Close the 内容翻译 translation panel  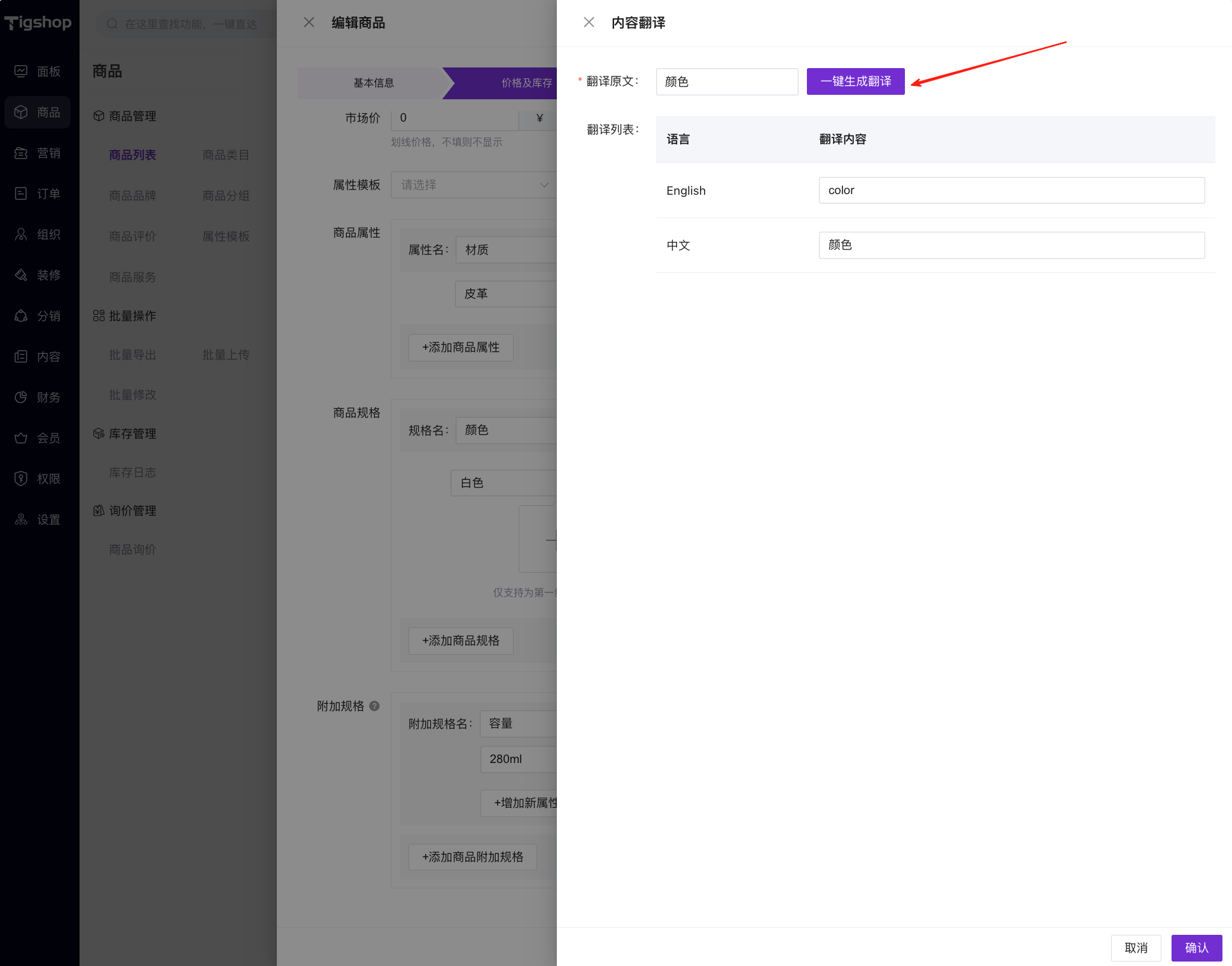point(589,22)
